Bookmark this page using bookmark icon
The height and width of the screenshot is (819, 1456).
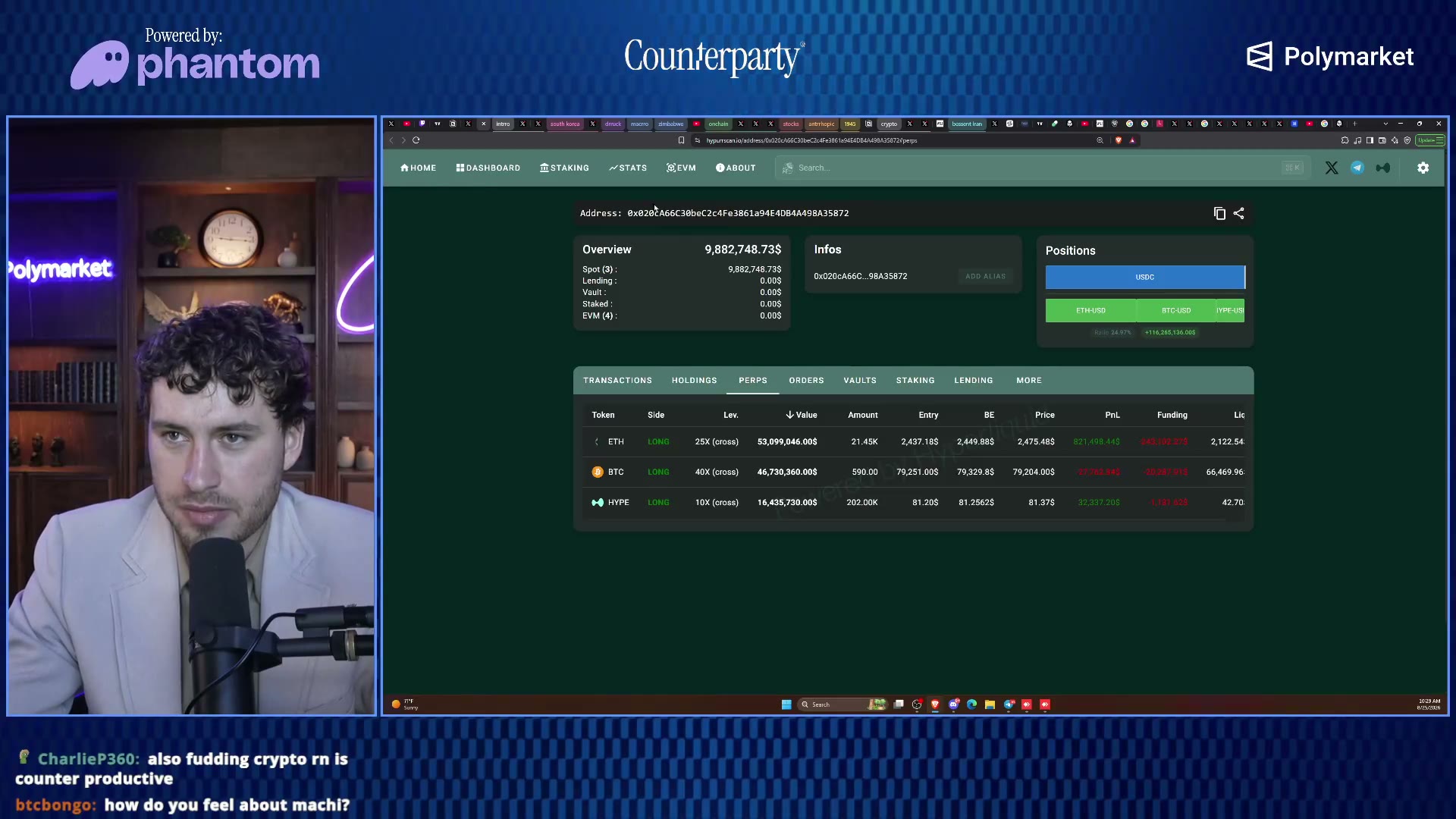[681, 140]
